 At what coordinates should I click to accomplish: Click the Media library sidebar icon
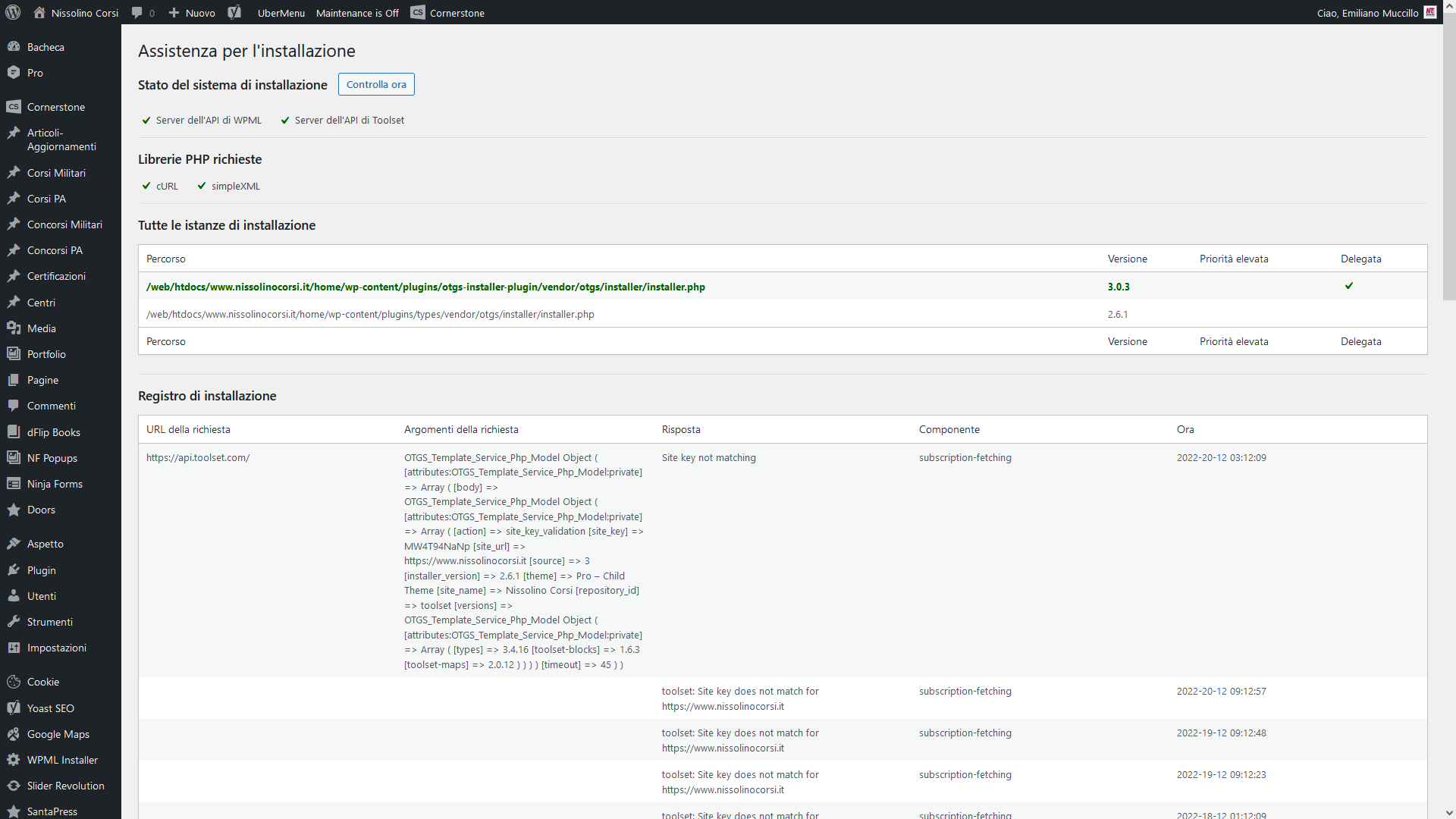click(14, 328)
